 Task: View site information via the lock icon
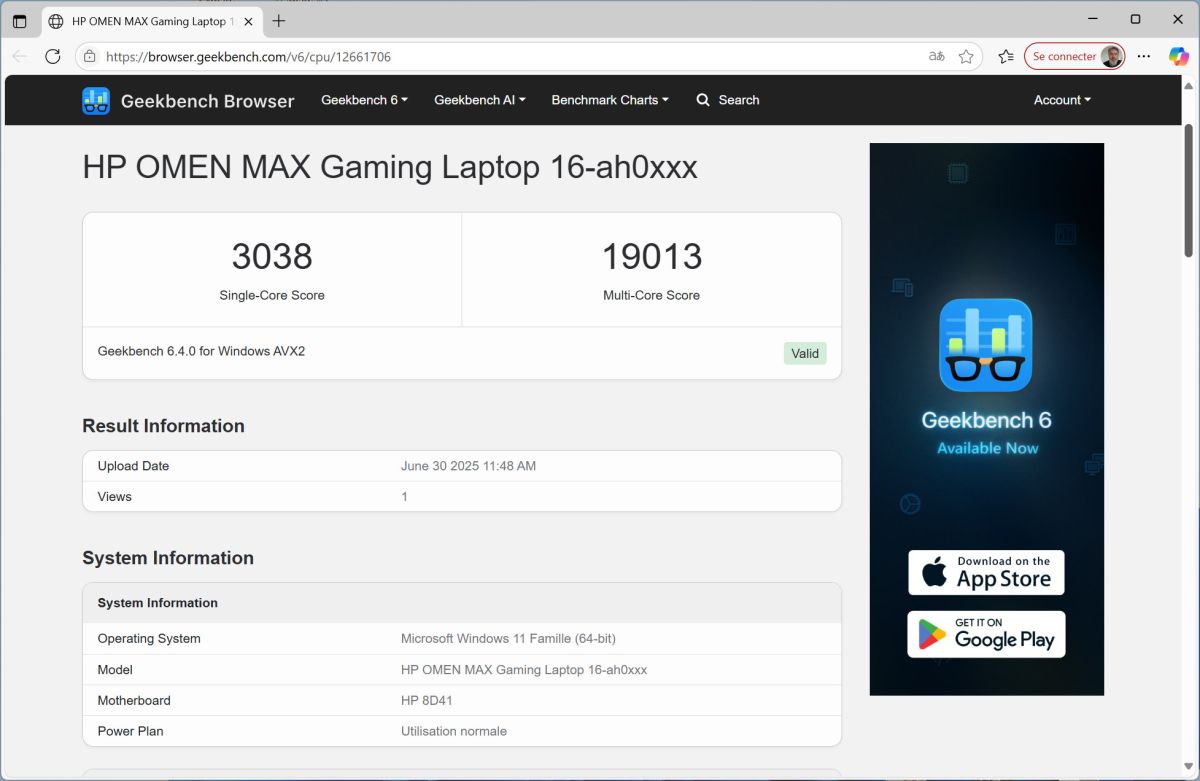coord(90,57)
